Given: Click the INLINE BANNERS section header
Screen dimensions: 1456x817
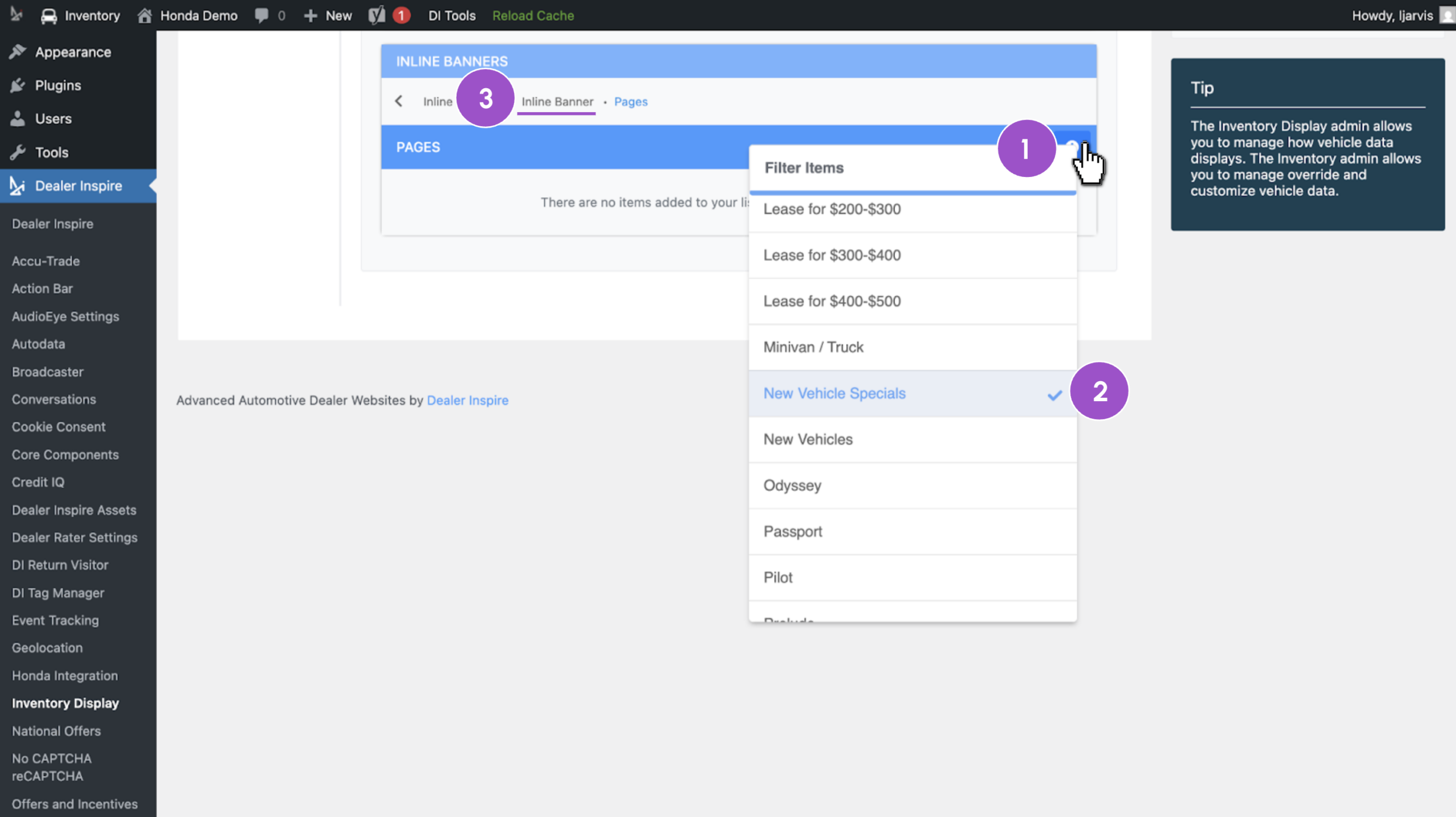Looking at the screenshot, I should click(738, 61).
